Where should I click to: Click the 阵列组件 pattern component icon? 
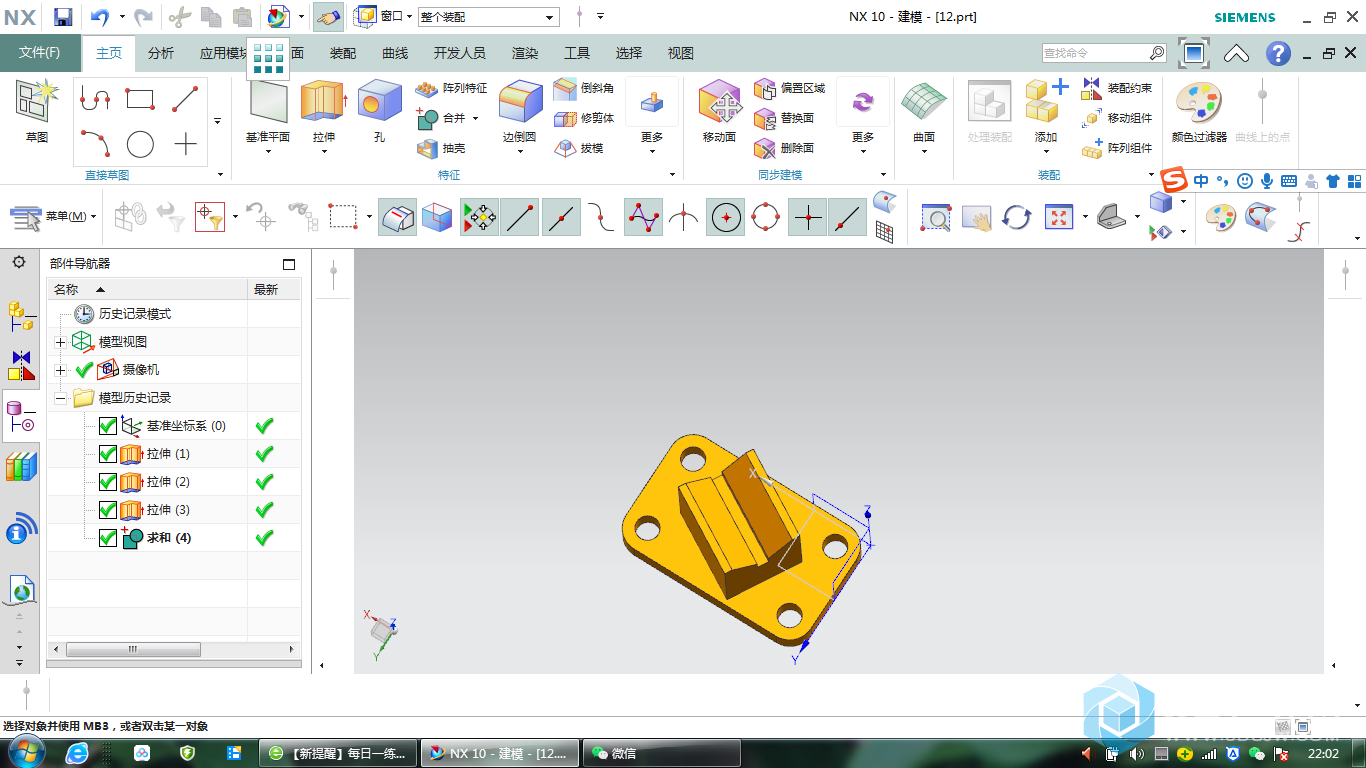pyautogui.click(x=1091, y=149)
